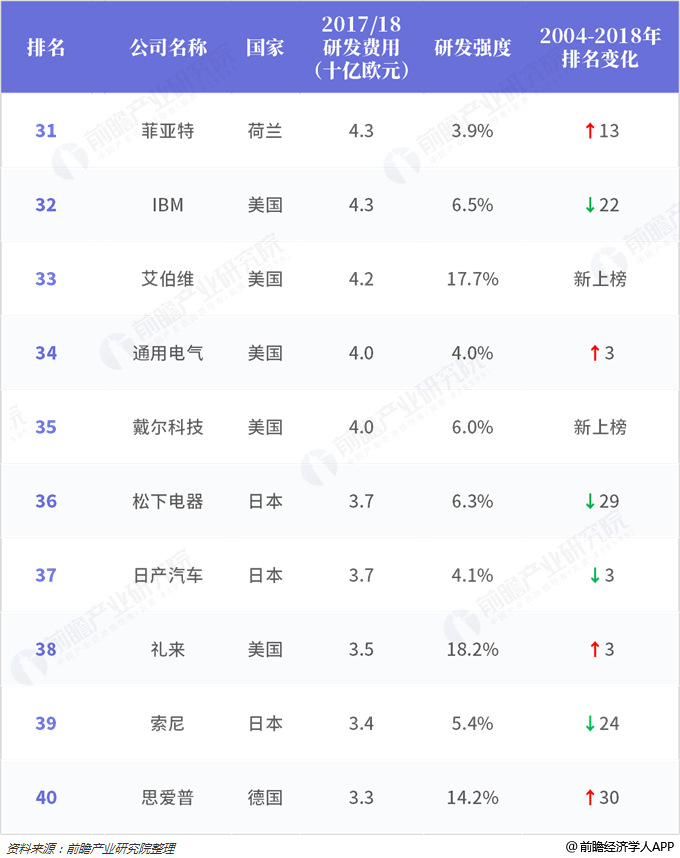Select rank number 35
Screen dimensions: 680x858
(46, 427)
